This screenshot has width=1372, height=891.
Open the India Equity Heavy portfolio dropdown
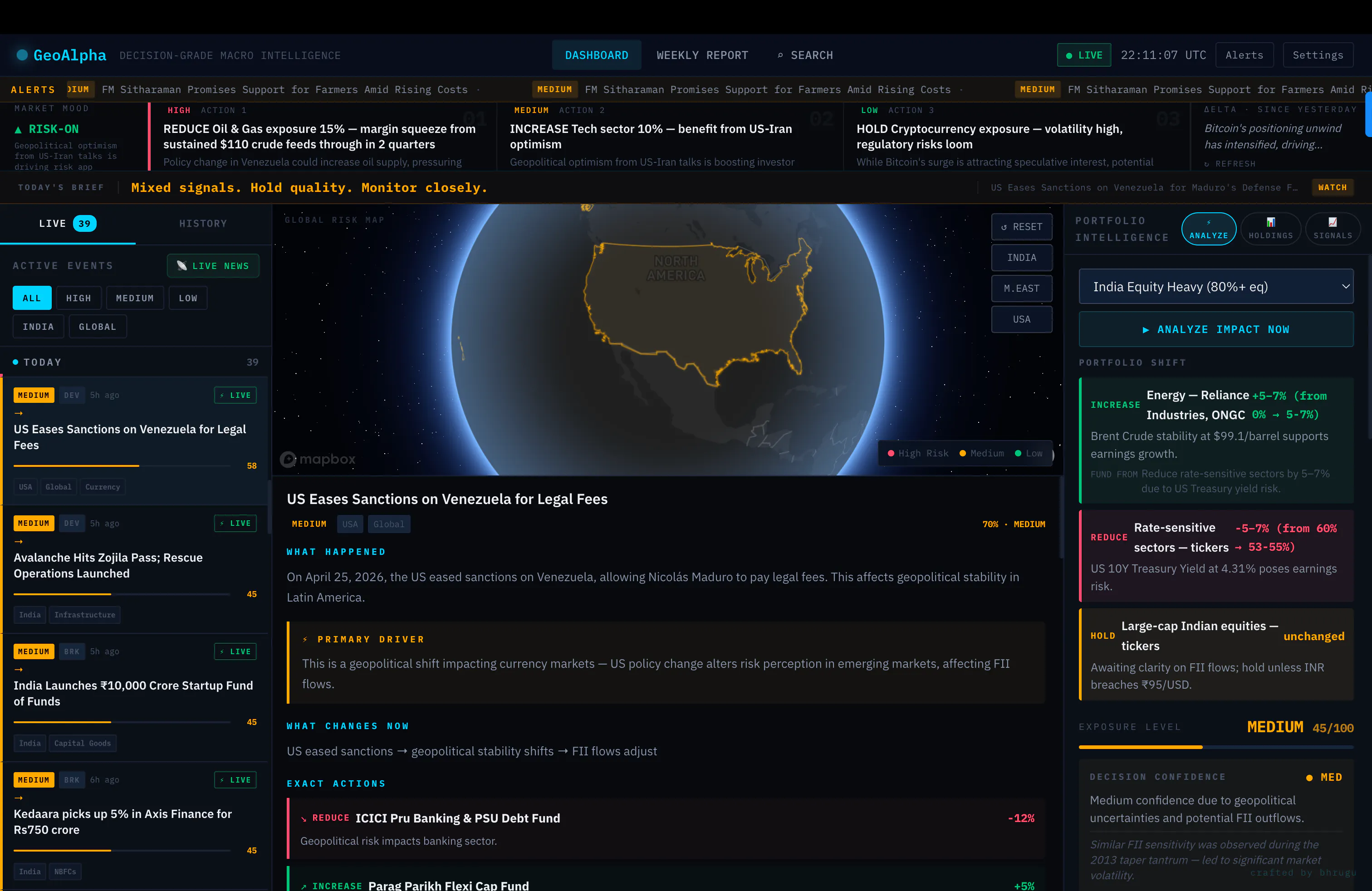[1216, 286]
